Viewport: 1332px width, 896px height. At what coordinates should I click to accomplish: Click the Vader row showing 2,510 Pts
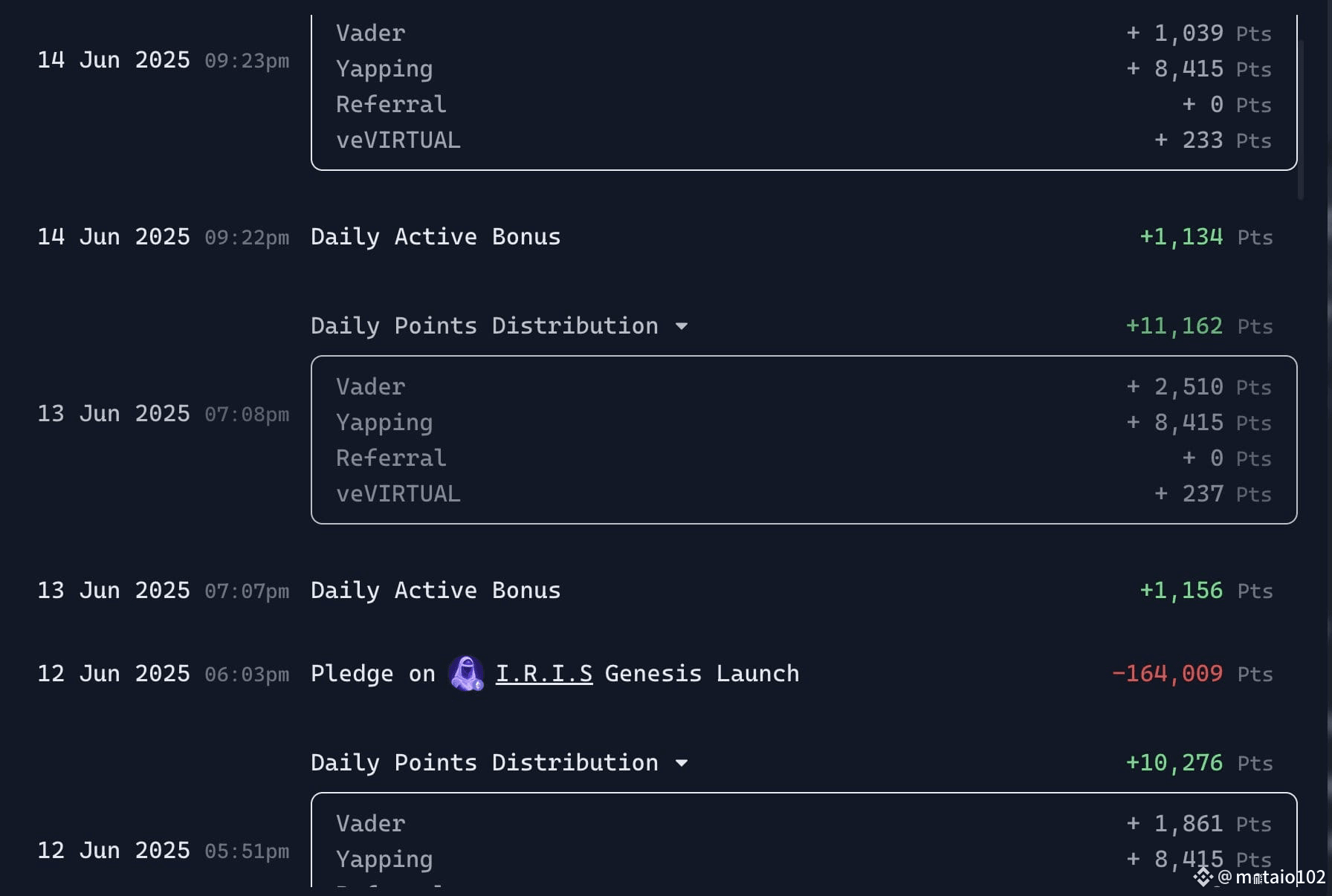click(804, 387)
